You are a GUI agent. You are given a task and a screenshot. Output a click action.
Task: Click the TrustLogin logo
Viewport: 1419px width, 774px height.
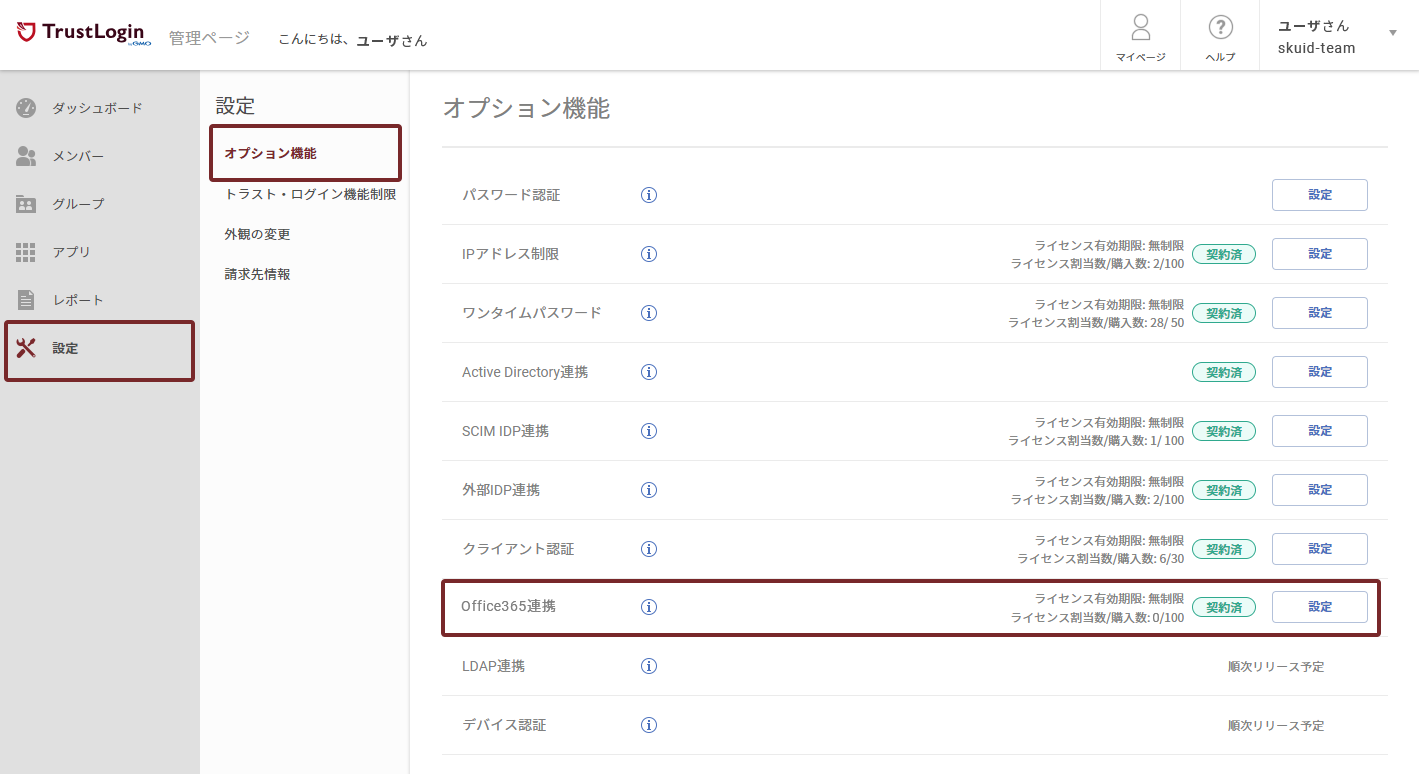tap(84, 34)
